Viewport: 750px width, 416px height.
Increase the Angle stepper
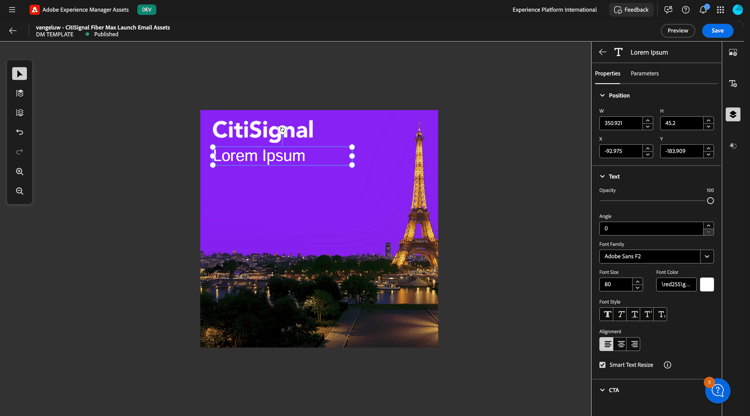coord(708,225)
